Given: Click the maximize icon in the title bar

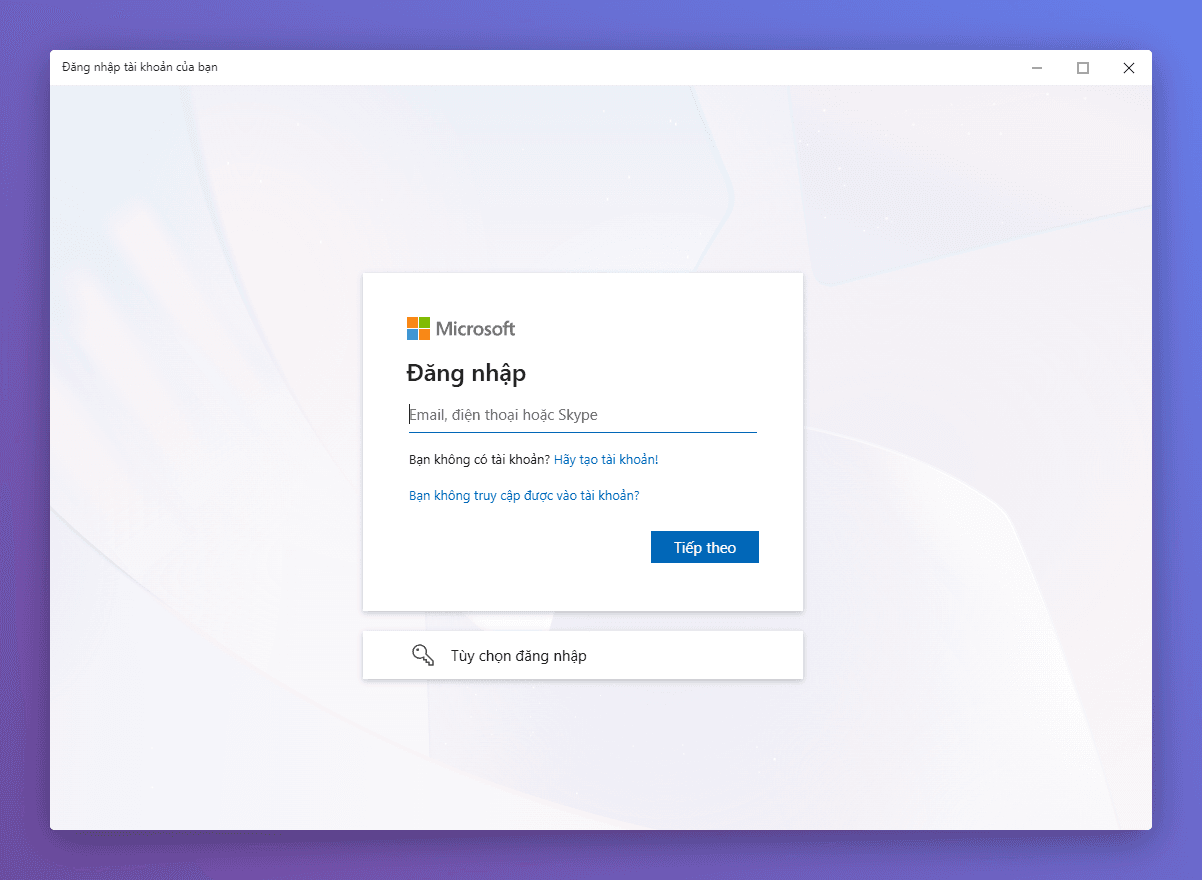Looking at the screenshot, I should (x=1082, y=67).
